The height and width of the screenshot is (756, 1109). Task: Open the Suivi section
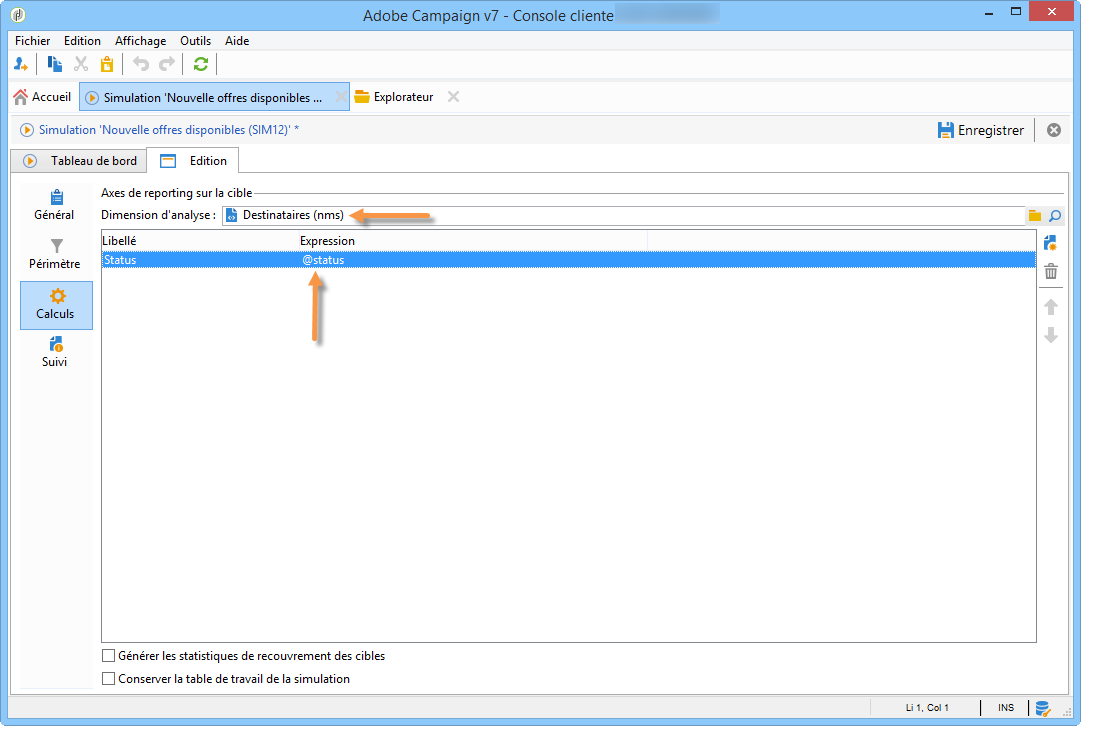coord(56,351)
